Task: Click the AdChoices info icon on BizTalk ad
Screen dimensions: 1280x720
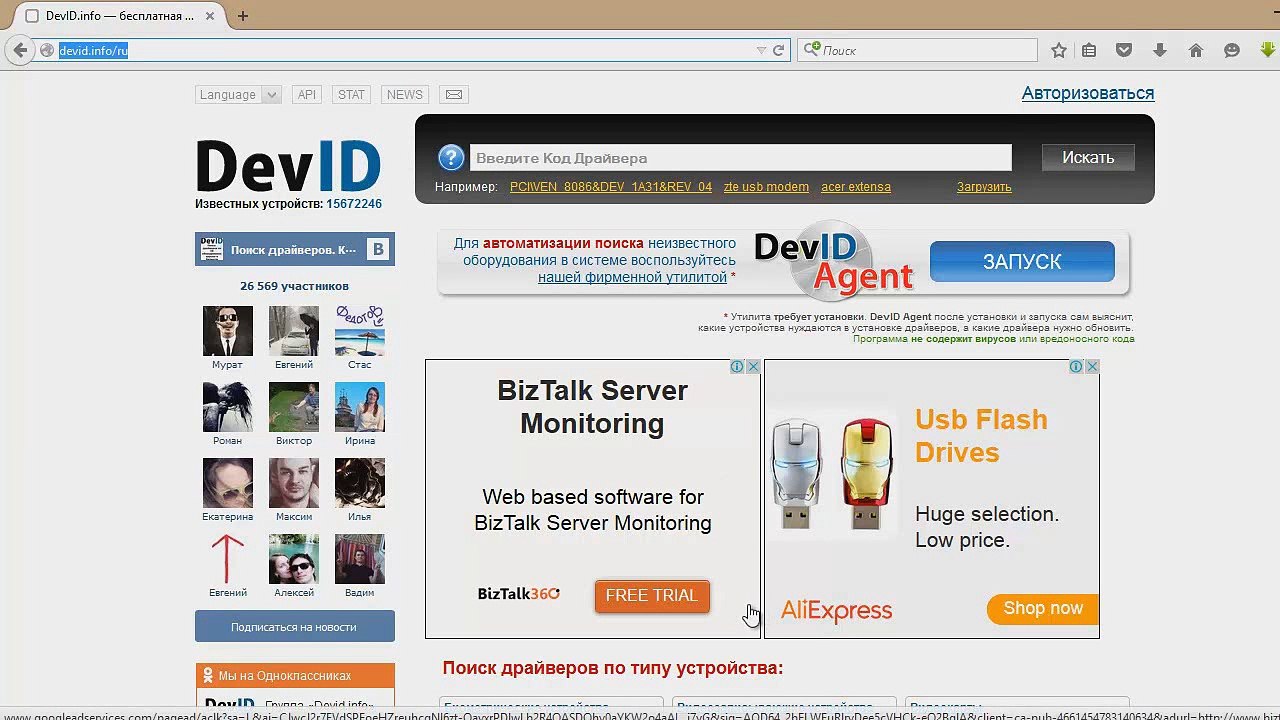Action: point(737,367)
